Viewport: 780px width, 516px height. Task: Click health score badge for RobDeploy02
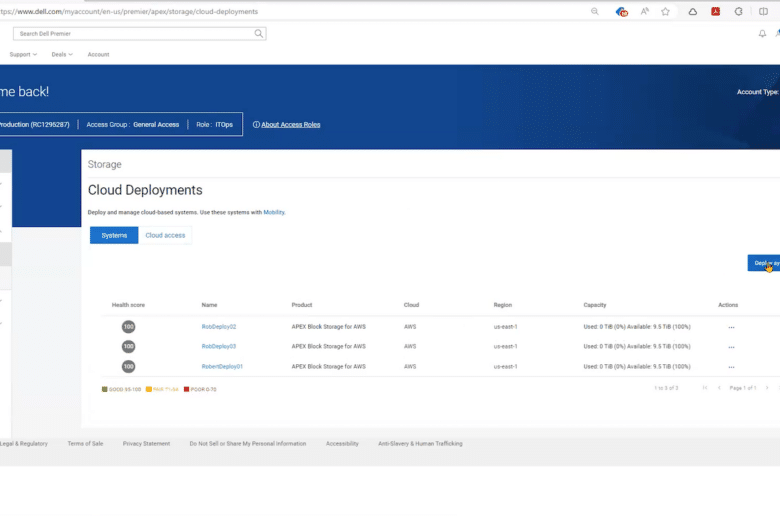click(128, 326)
